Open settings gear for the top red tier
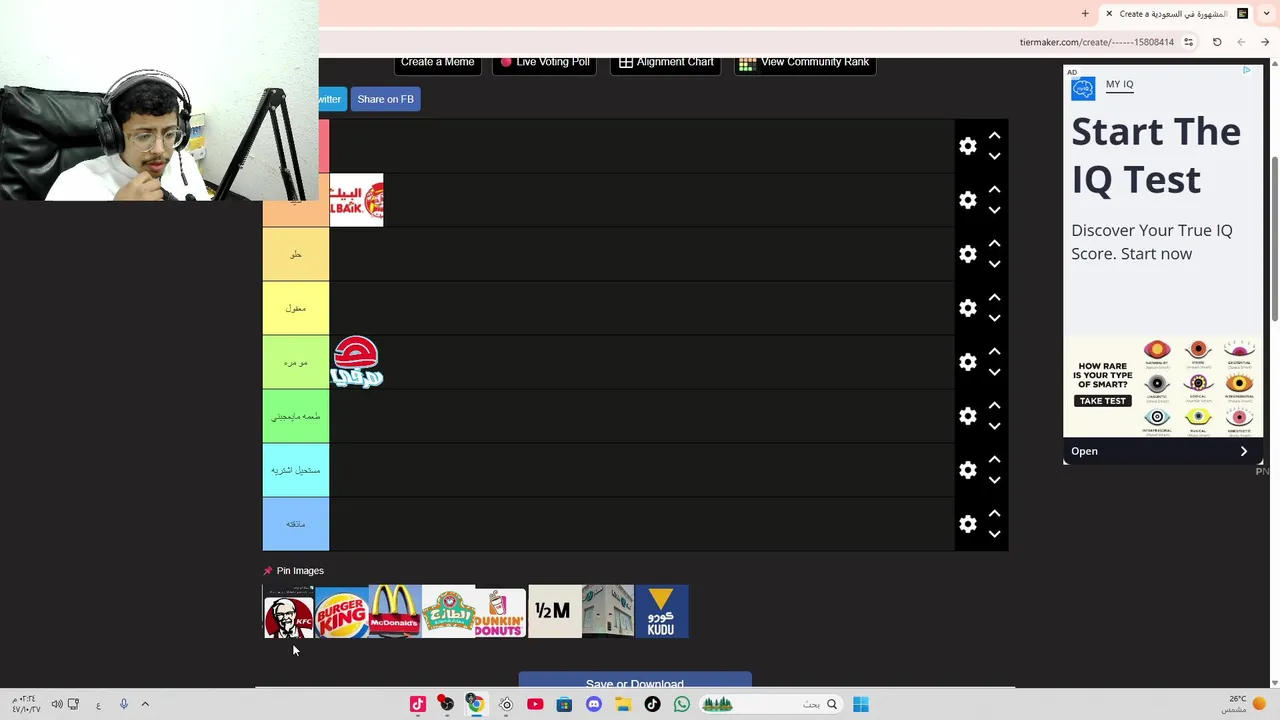The image size is (1280, 720). click(x=967, y=146)
